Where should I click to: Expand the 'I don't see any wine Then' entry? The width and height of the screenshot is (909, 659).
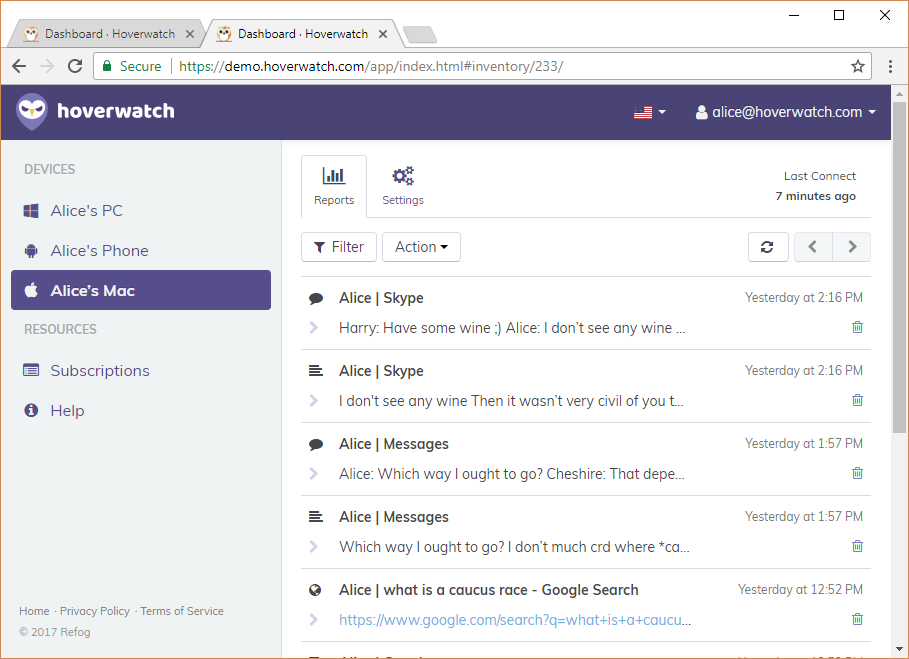(314, 401)
